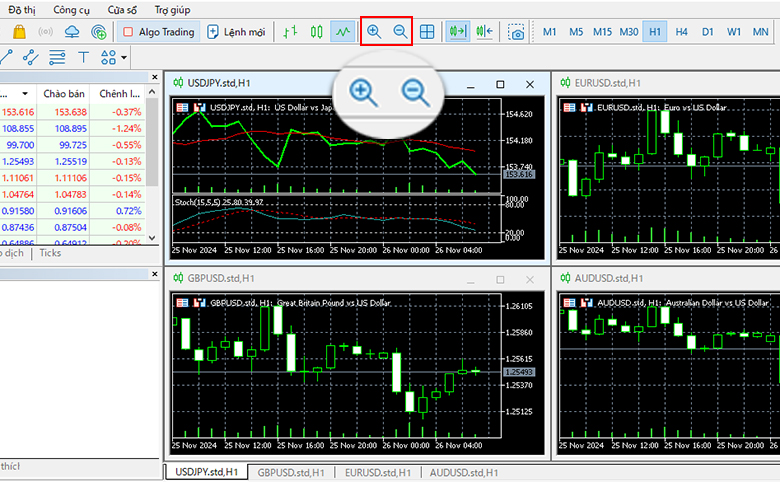Click the zoom in magnifier in toolbar
780x482 pixels.
point(374,32)
